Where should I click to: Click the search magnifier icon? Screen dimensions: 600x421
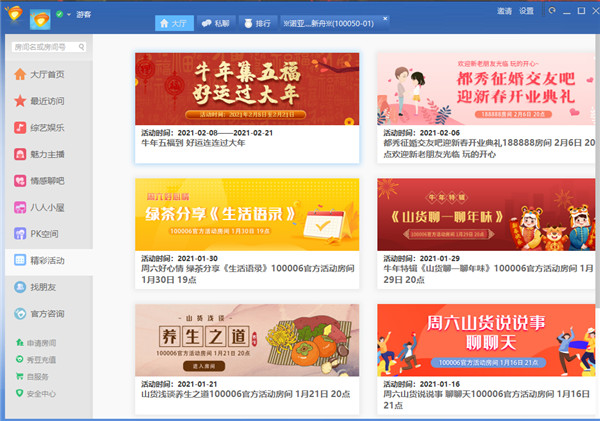pos(81,47)
